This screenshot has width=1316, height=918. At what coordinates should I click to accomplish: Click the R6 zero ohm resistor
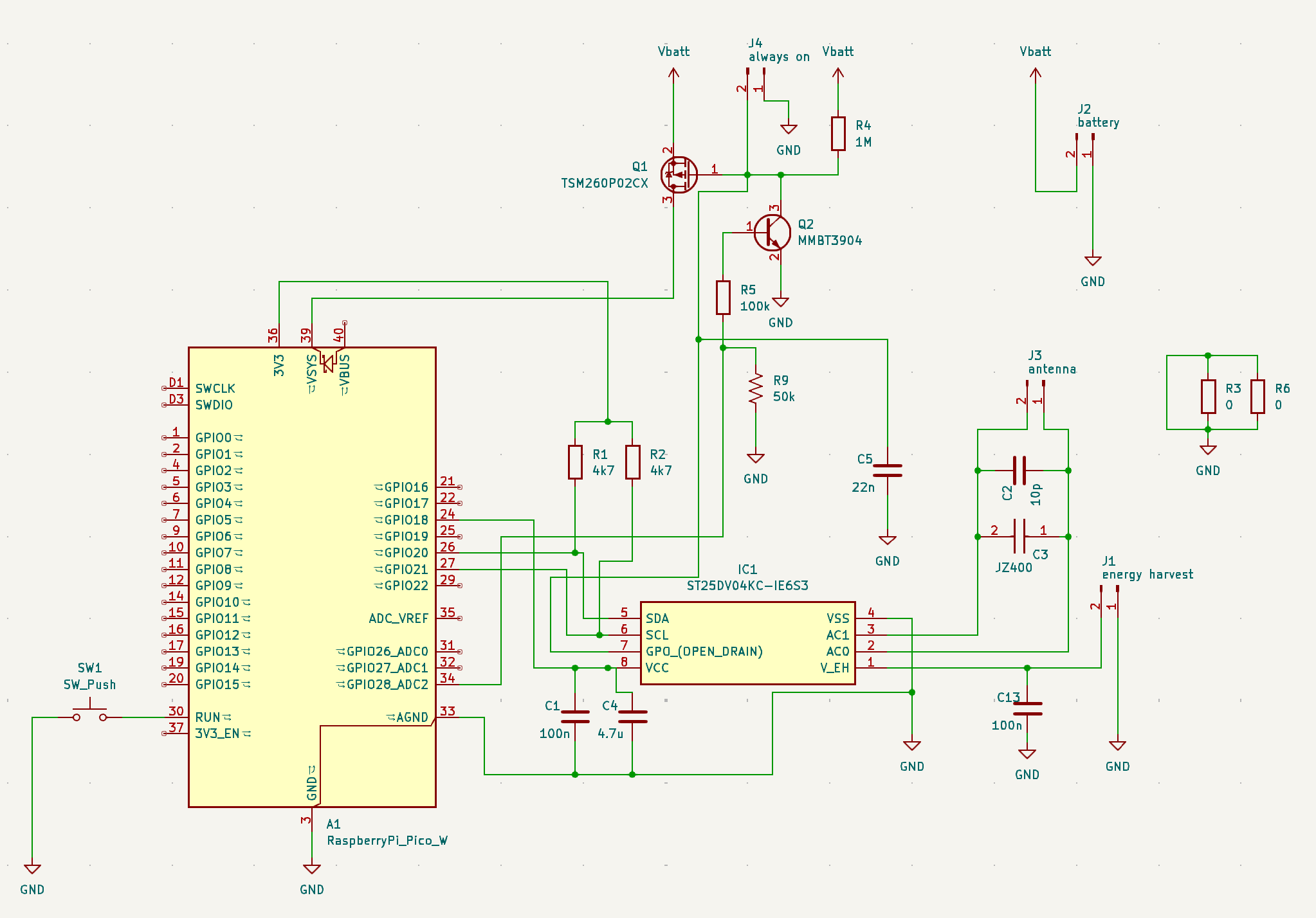[1257, 397]
